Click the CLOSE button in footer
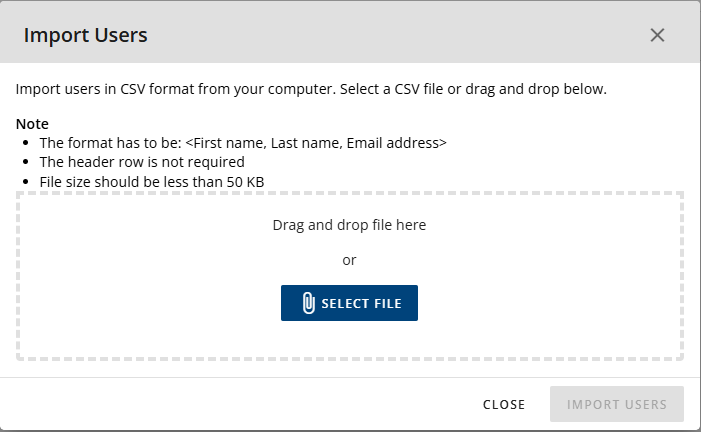The height and width of the screenshot is (432, 701). 504,404
